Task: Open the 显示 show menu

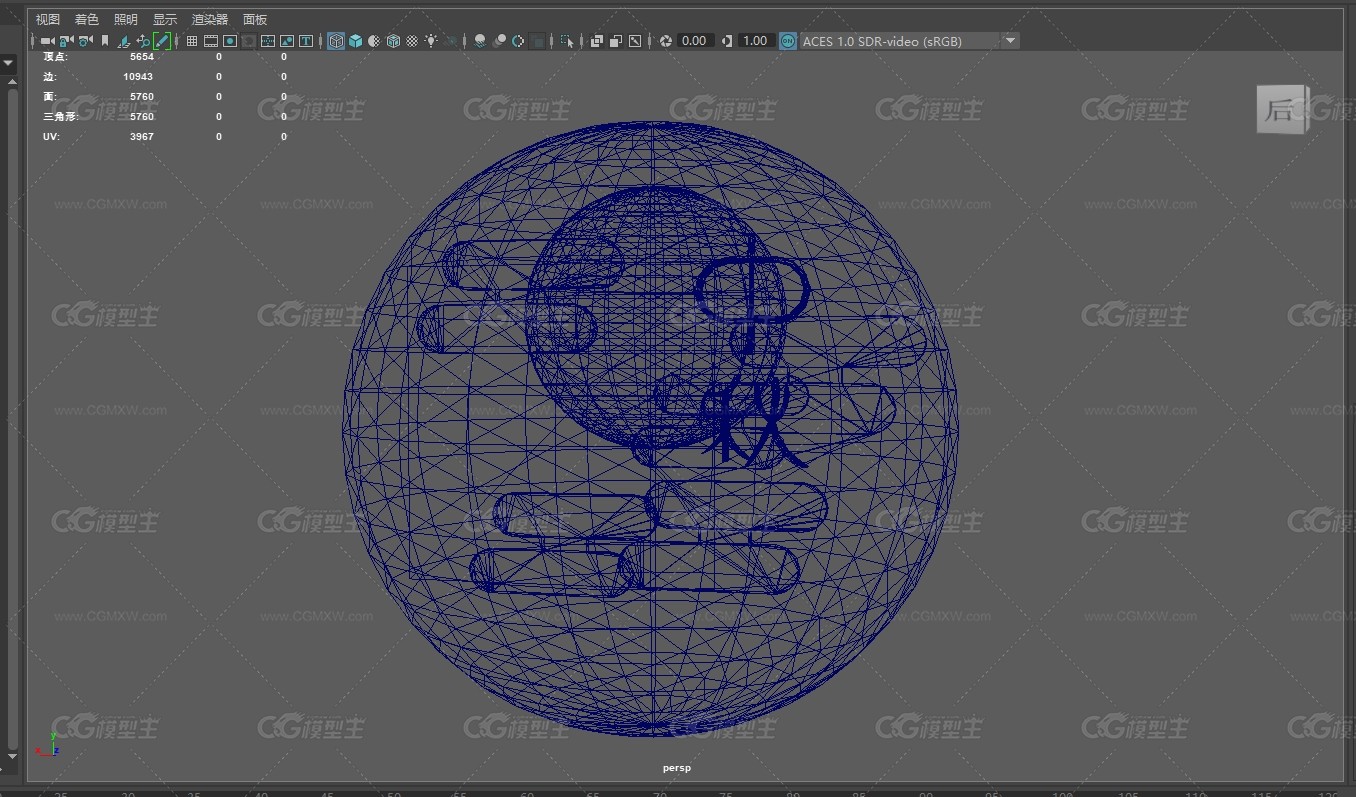Action: (x=165, y=19)
